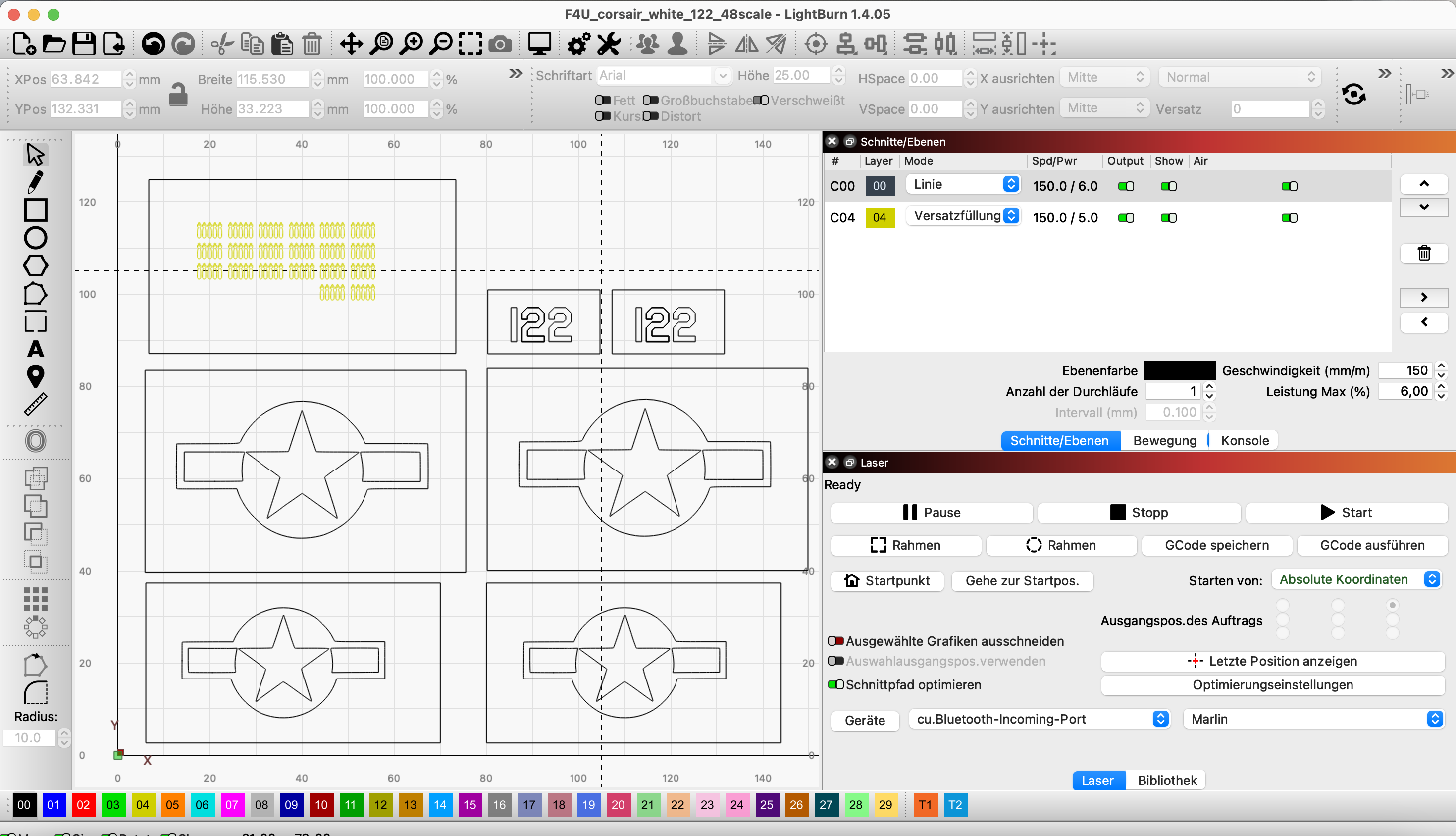Toggle Fett bold text switch
Screen dimensions: 1456x836
click(x=603, y=101)
